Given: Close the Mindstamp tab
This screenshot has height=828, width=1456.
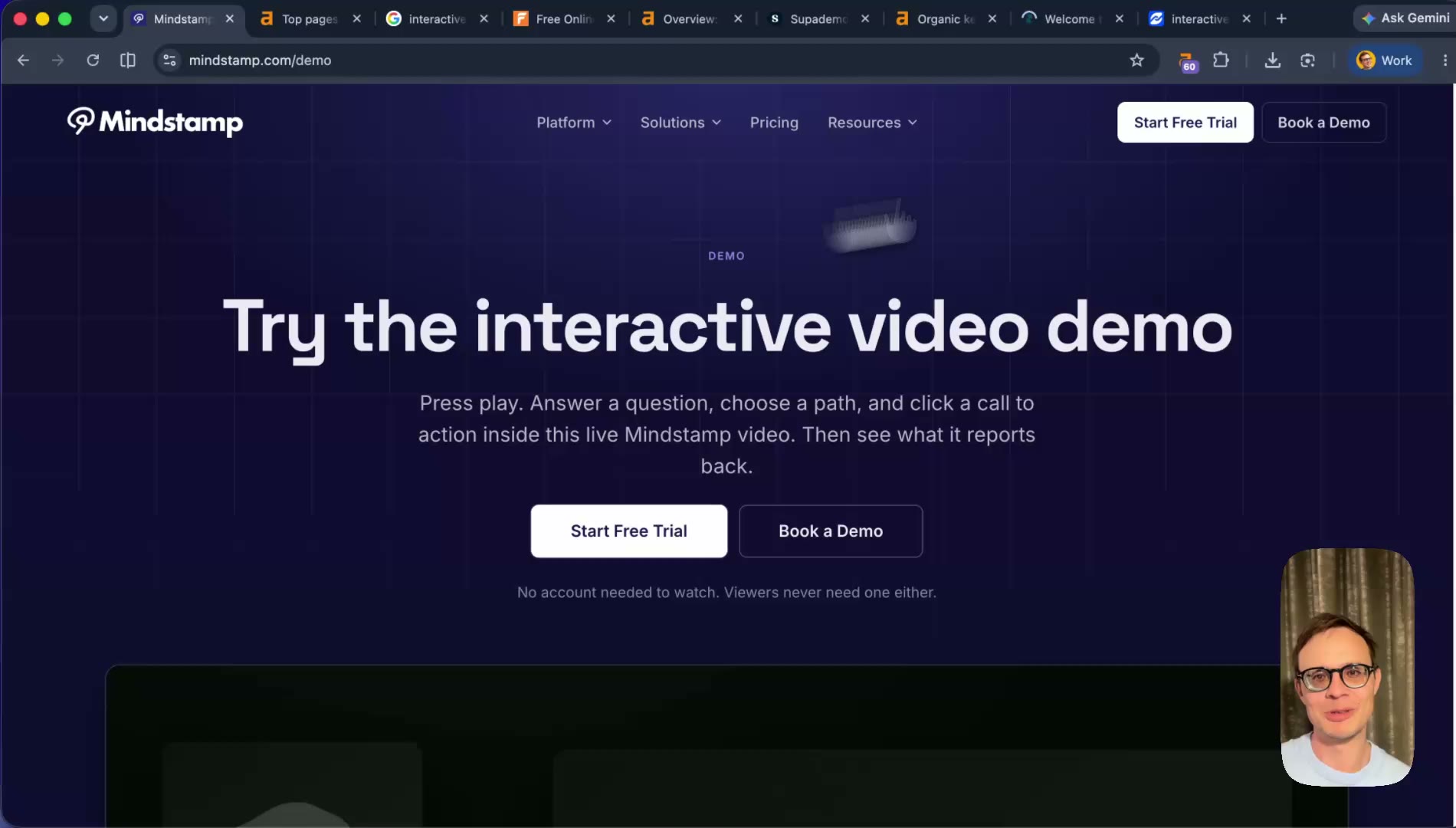Looking at the screenshot, I should 230,18.
